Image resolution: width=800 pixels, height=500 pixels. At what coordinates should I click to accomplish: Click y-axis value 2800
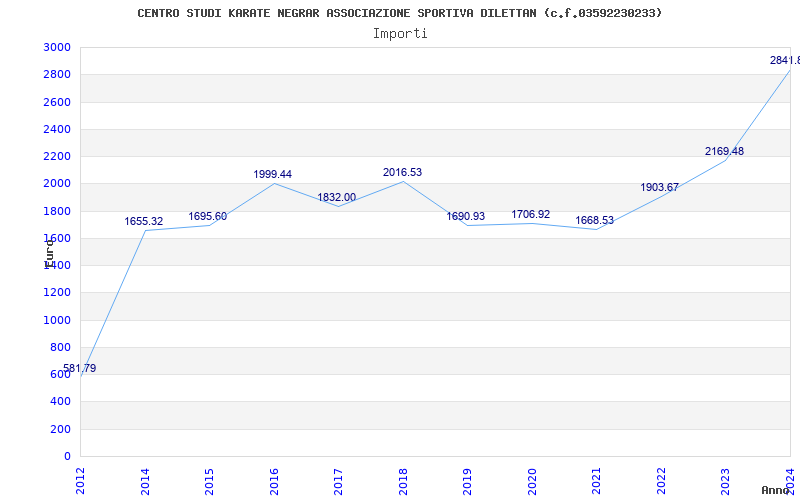pyautogui.click(x=57, y=74)
